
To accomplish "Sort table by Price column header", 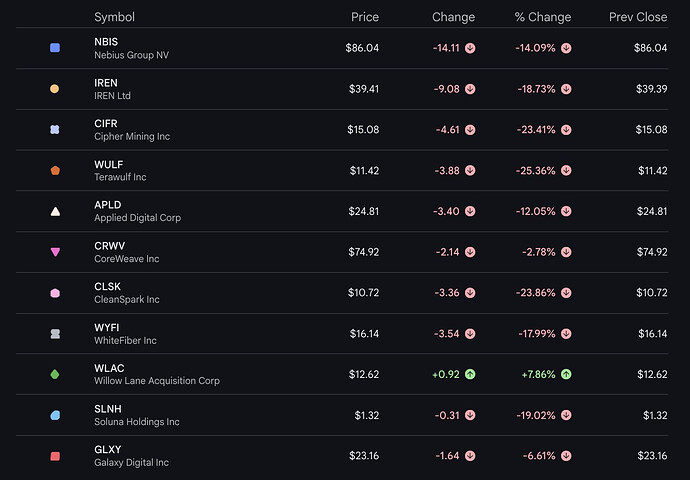I will click(x=365, y=17).
